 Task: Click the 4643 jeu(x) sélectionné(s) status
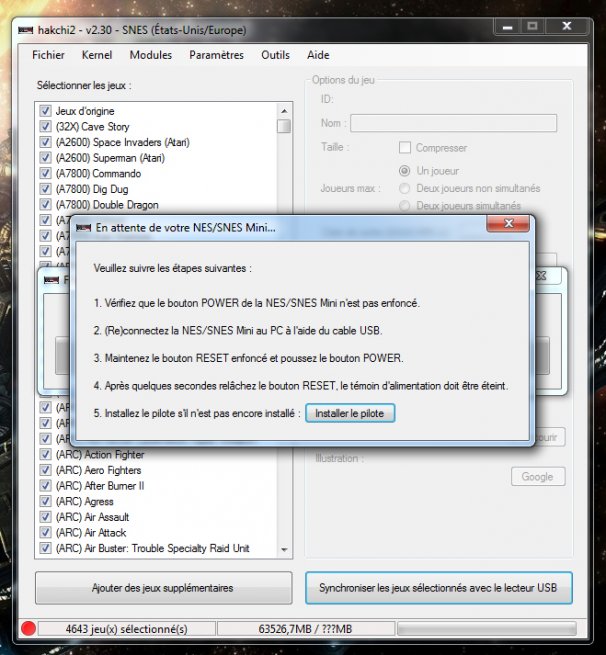126,629
